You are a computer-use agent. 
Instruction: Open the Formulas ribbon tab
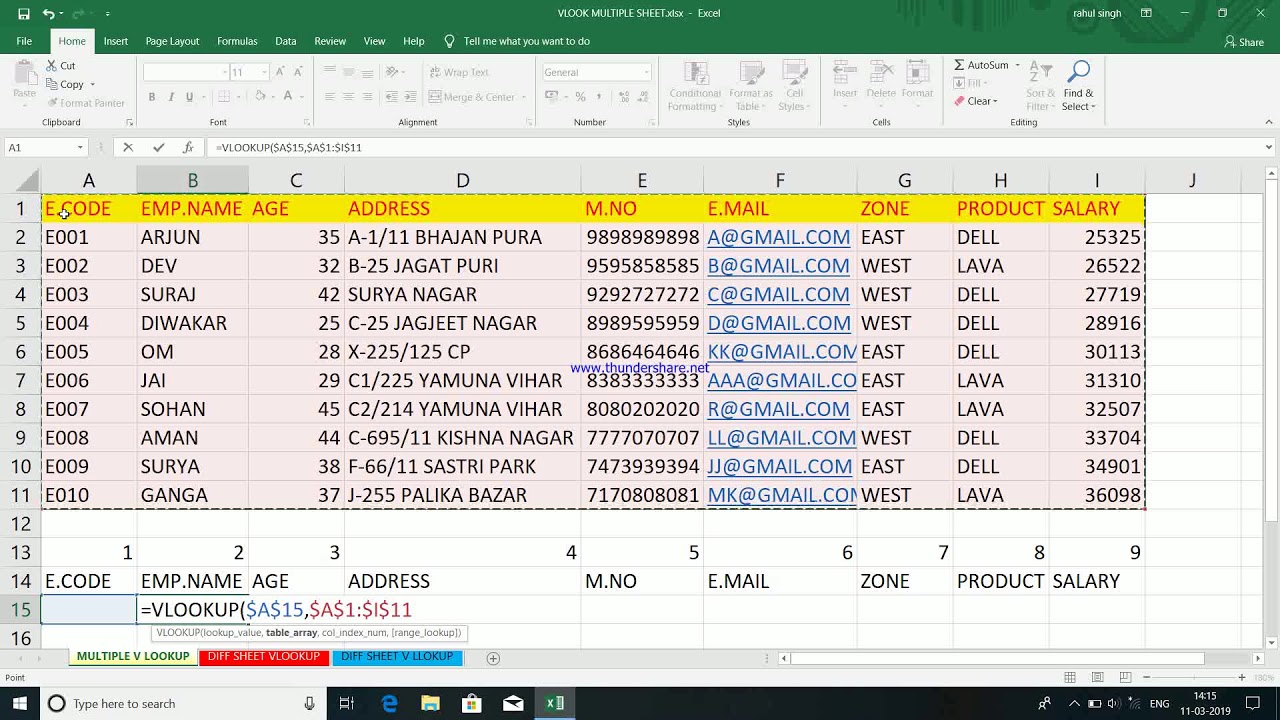237,41
